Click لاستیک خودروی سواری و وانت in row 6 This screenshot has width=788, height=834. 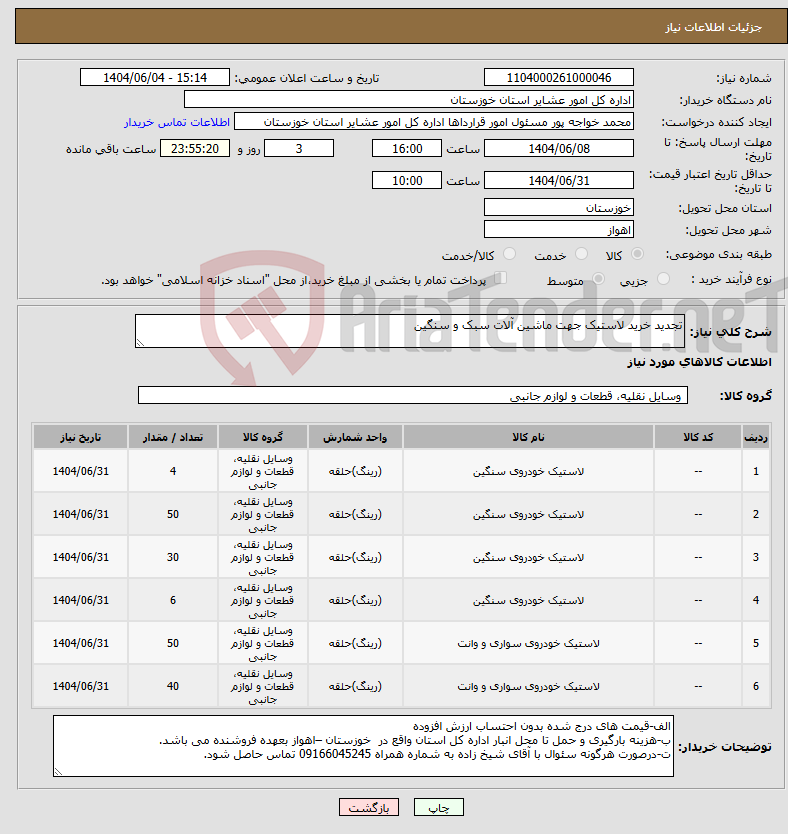click(528, 687)
